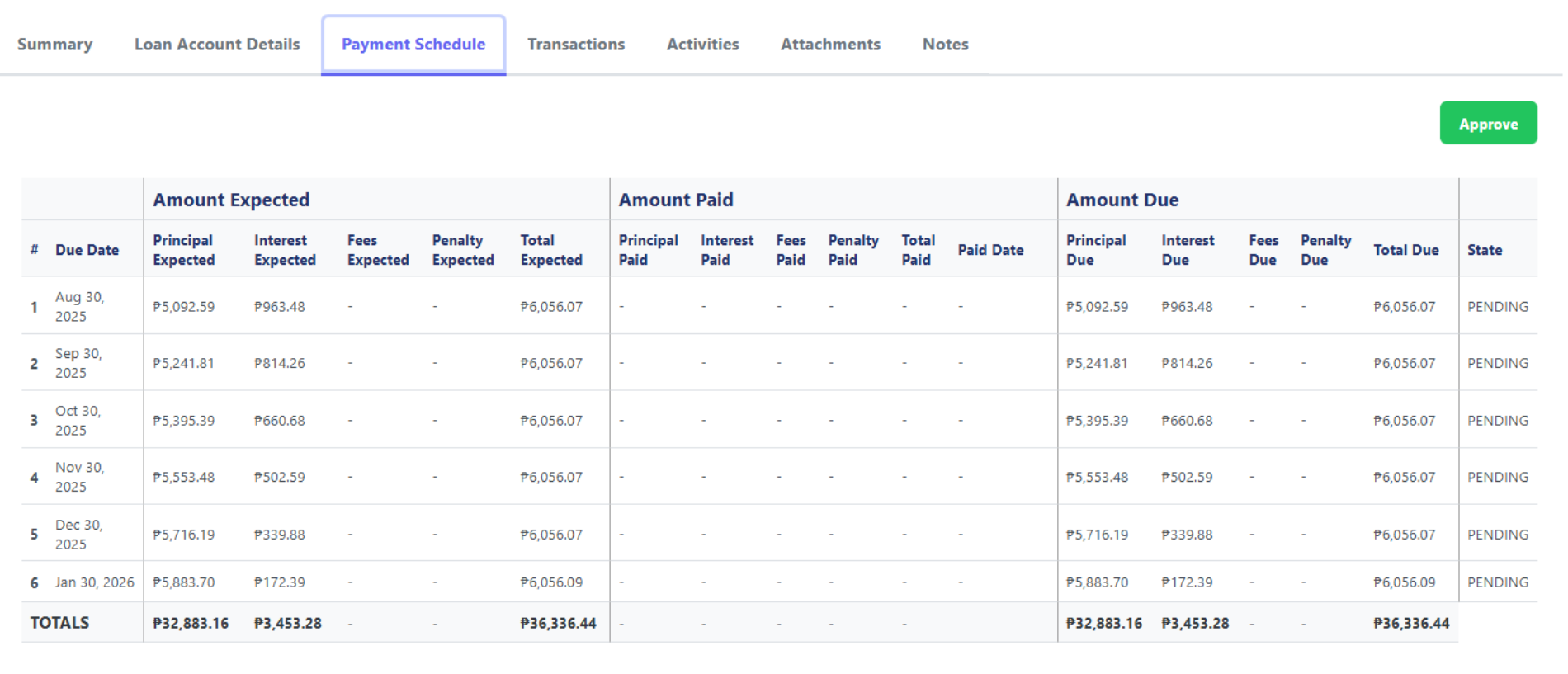1568x674 pixels.
Task: Click PENDING state for Aug 30 installment
Action: coord(1498,306)
